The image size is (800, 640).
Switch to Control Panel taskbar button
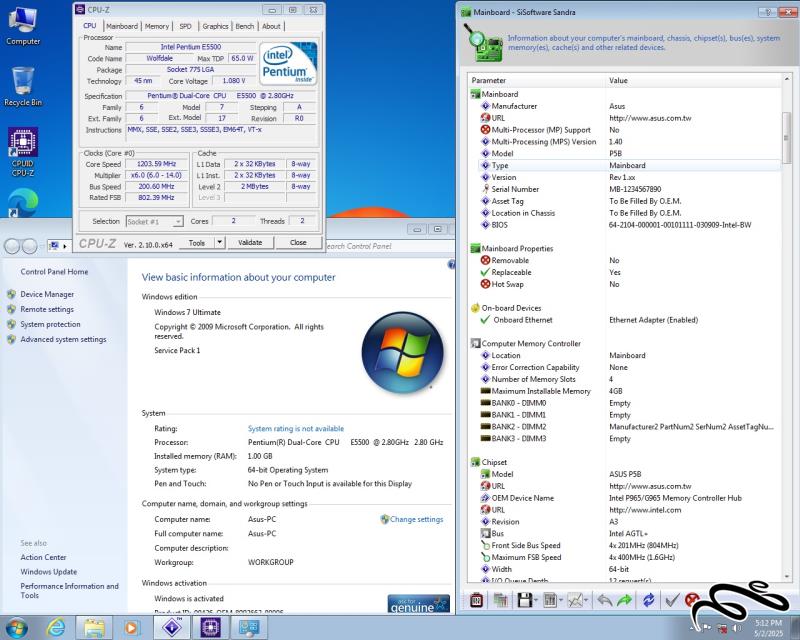click(249, 627)
